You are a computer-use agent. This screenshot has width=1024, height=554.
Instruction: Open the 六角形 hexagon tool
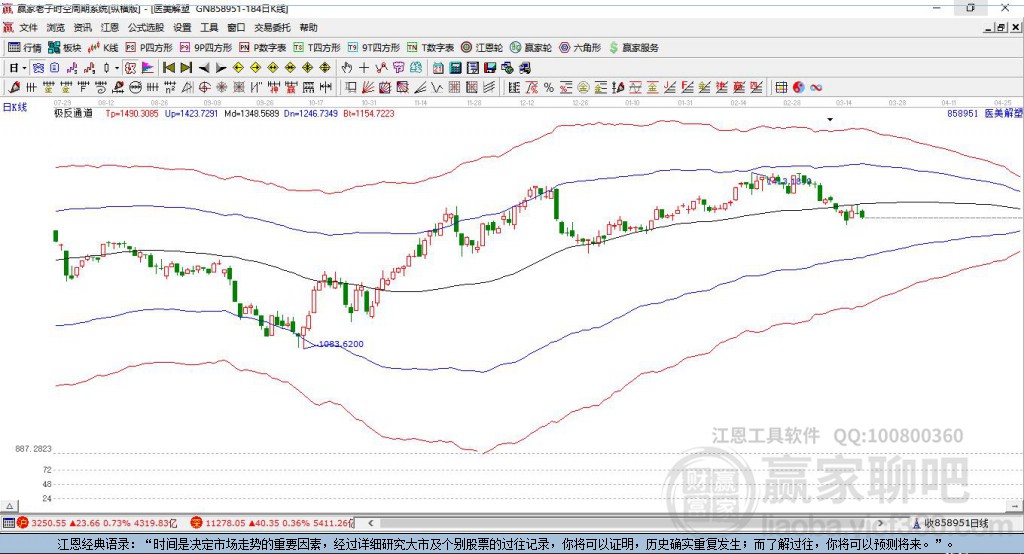click(x=580, y=48)
